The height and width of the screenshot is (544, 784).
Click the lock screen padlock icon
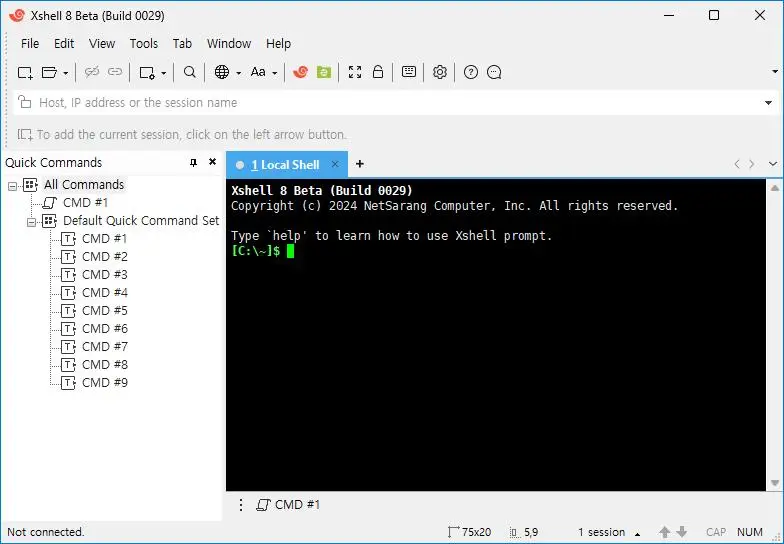(378, 72)
